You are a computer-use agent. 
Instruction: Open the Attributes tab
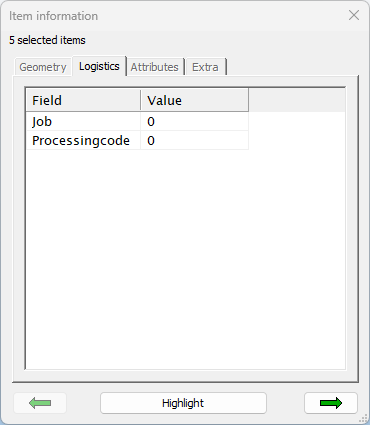tap(155, 67)
